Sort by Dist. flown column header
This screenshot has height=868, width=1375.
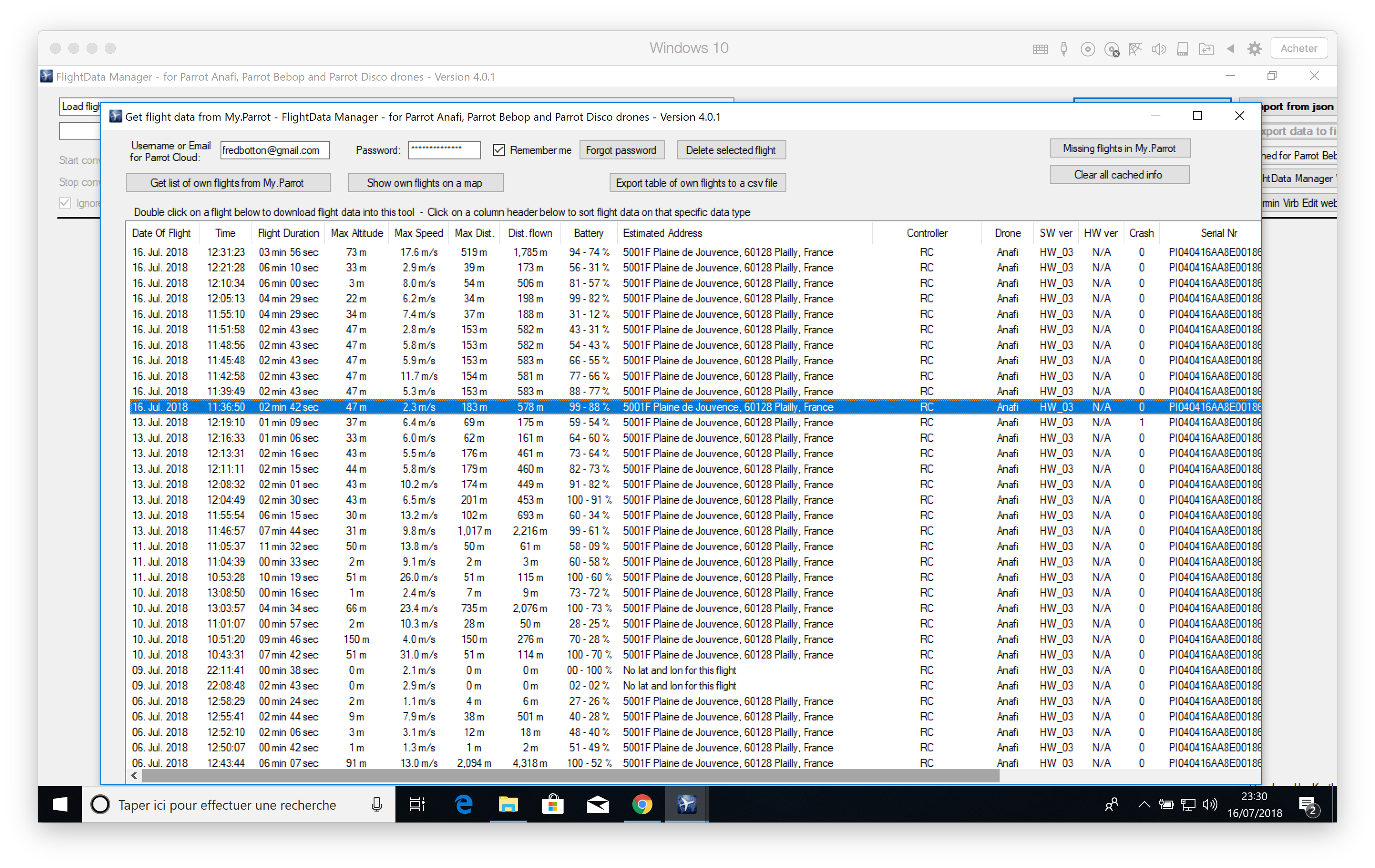tap(530, 233)
